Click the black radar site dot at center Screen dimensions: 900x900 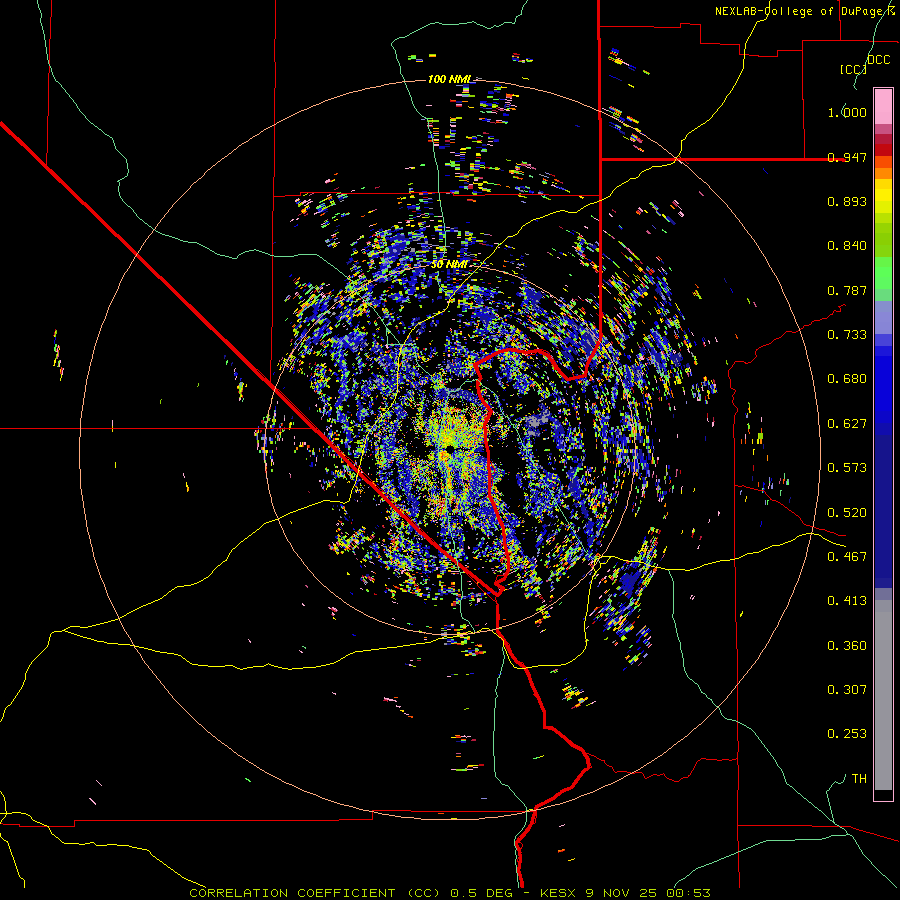[449, 448]
